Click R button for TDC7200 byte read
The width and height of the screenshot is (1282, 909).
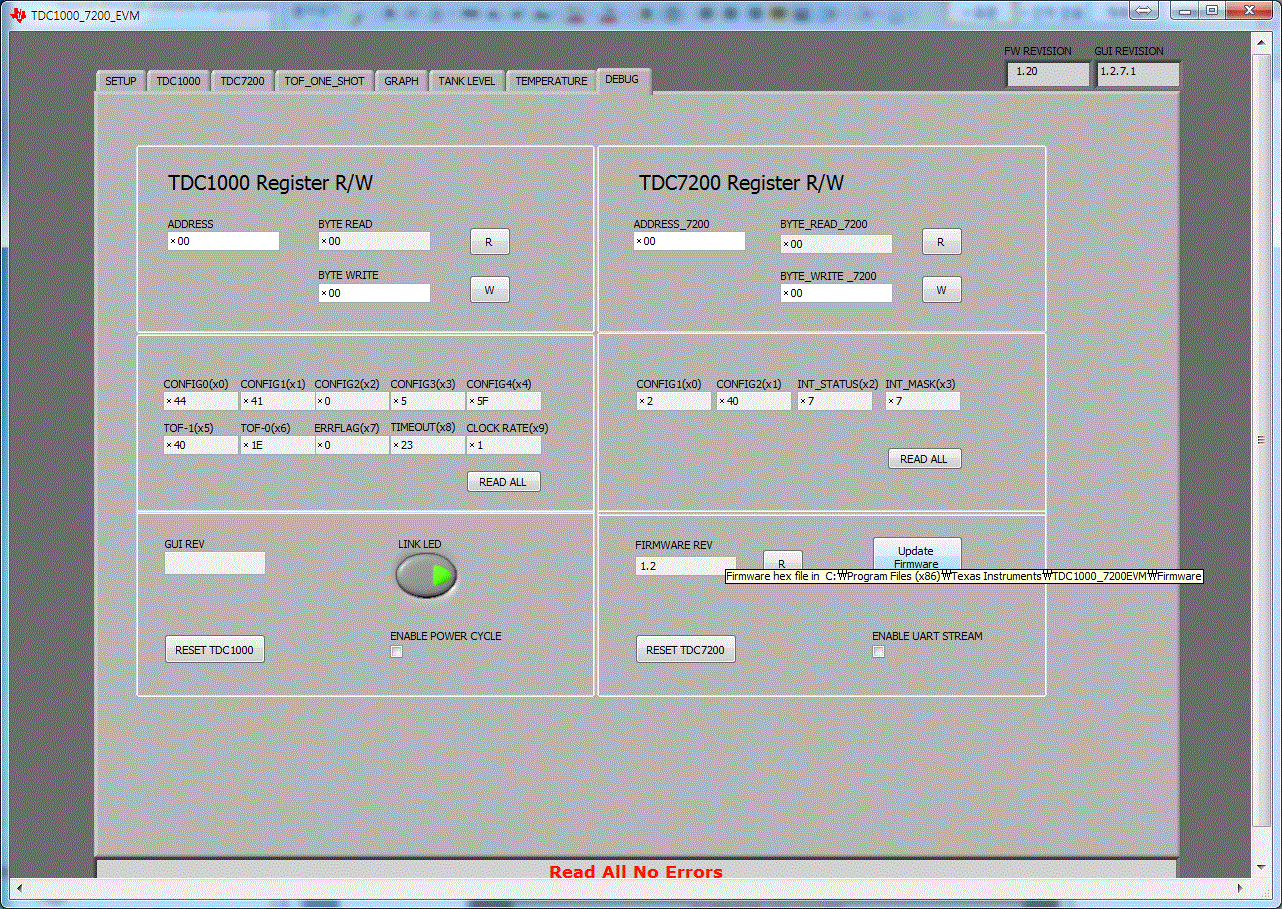tap(941, 242)
